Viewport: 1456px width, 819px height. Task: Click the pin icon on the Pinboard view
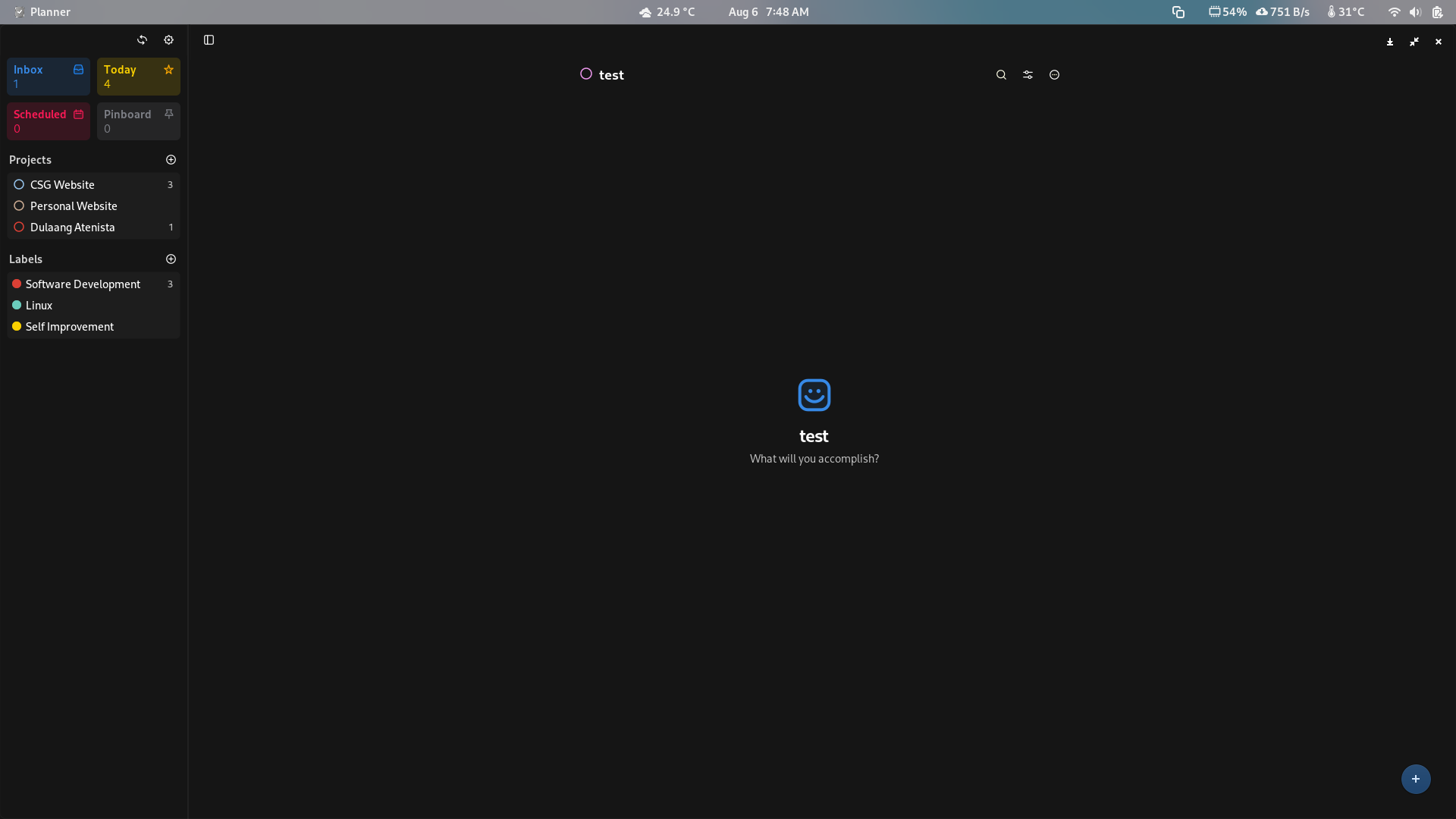point(168,115)
